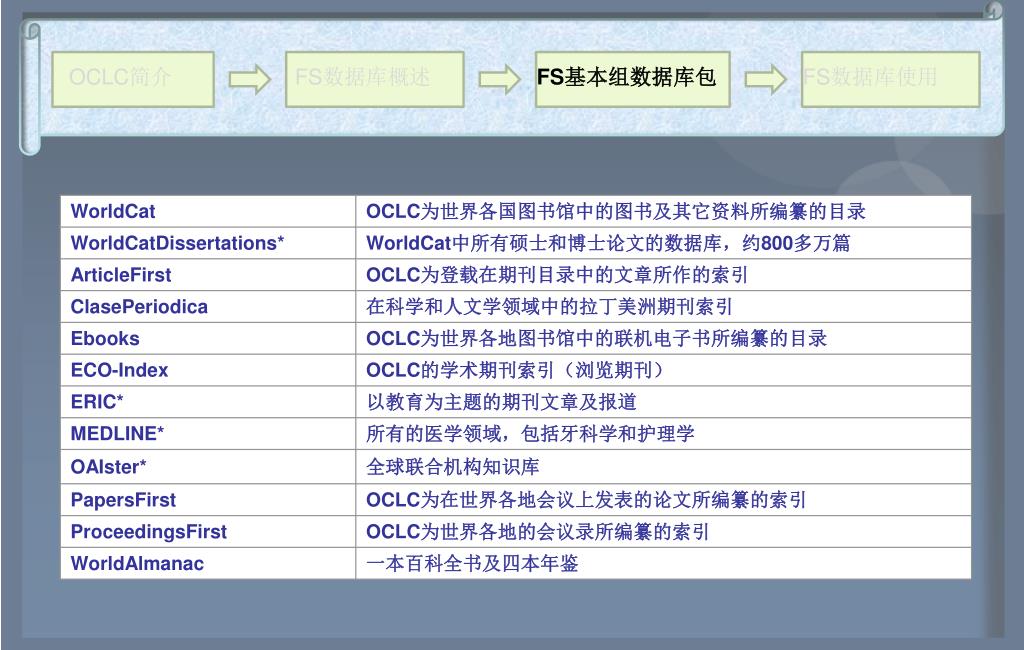Click text 一本百科全书及四本年鉴
Screen dimensions: 1024x650
coord(472,564)
